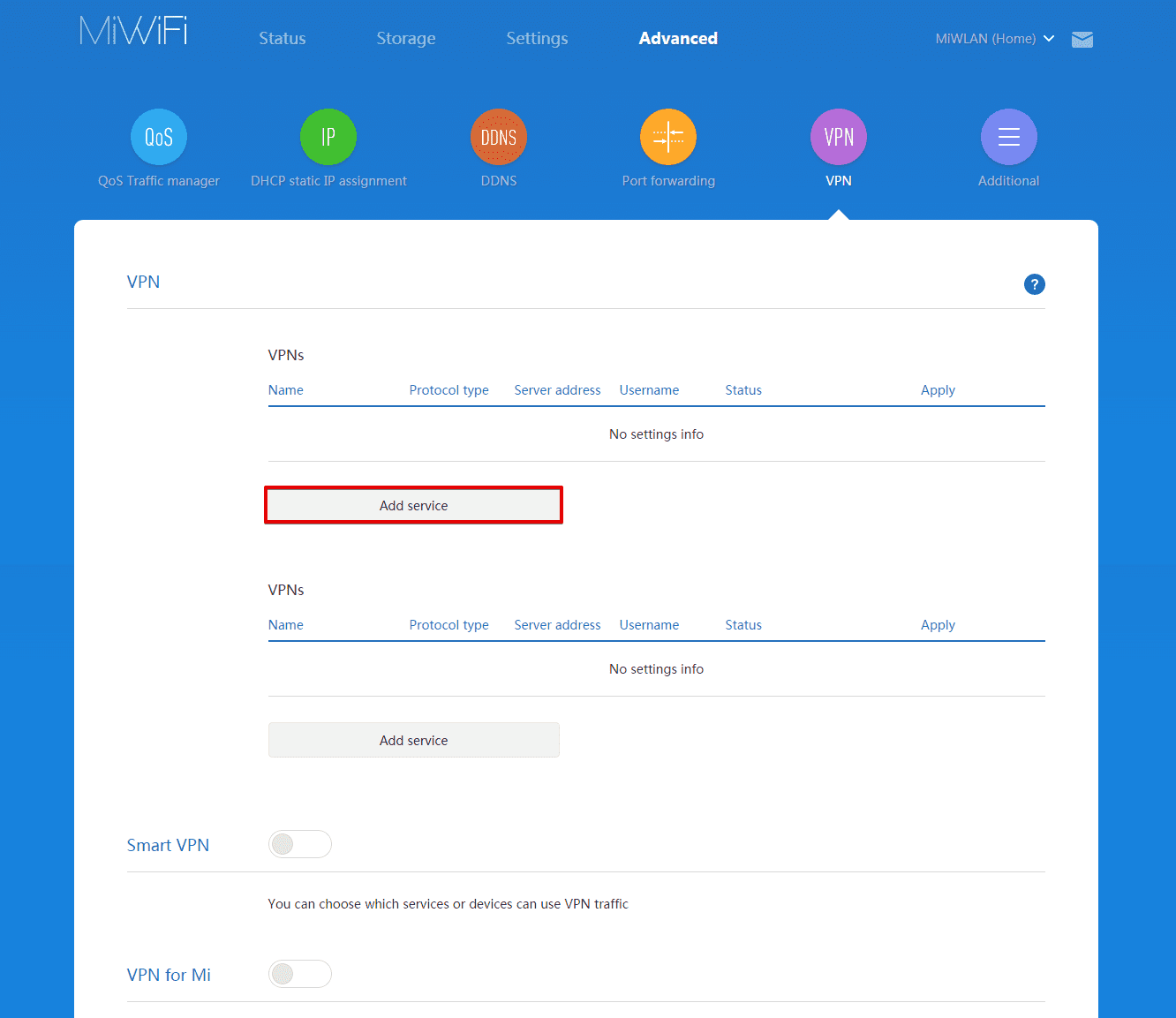
Task: Switch to the Status tab
Action: 282,39
